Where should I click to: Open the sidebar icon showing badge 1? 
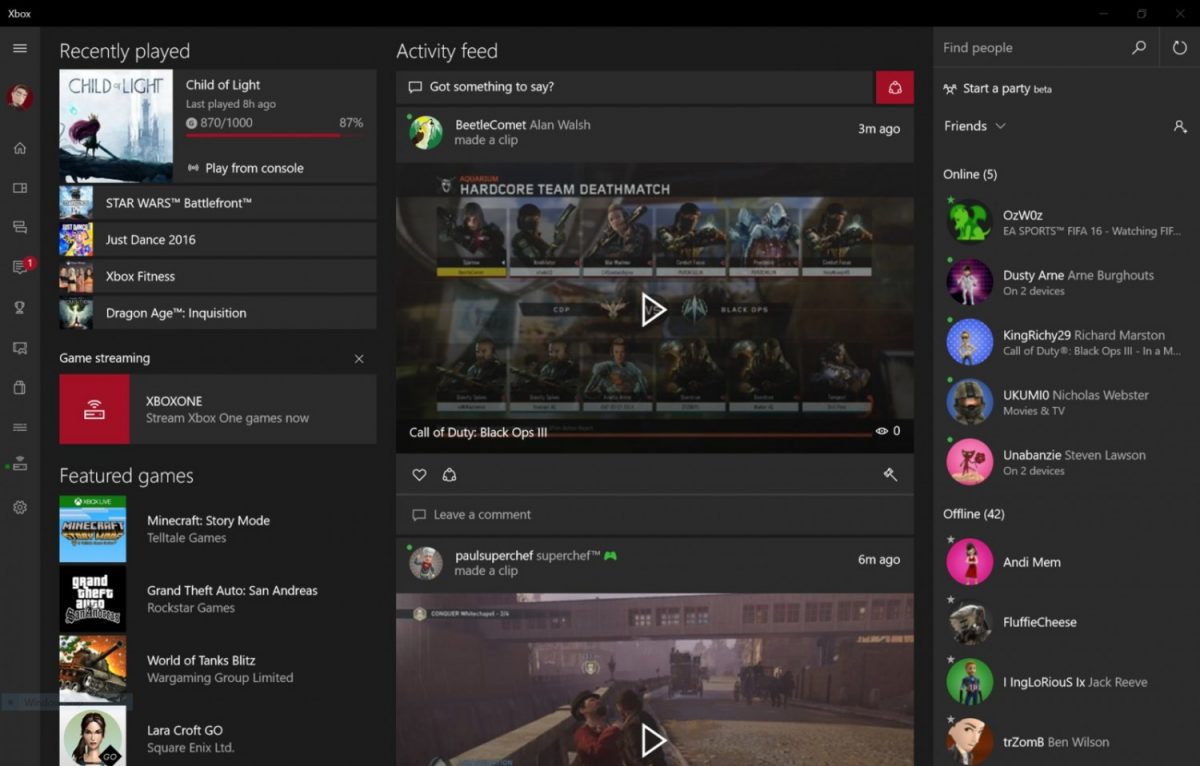20,267
